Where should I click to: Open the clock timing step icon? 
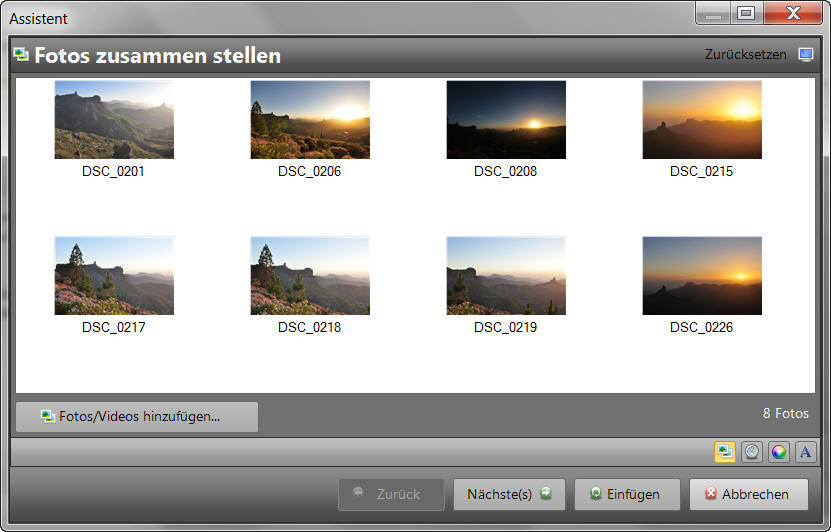coord(752,452)
